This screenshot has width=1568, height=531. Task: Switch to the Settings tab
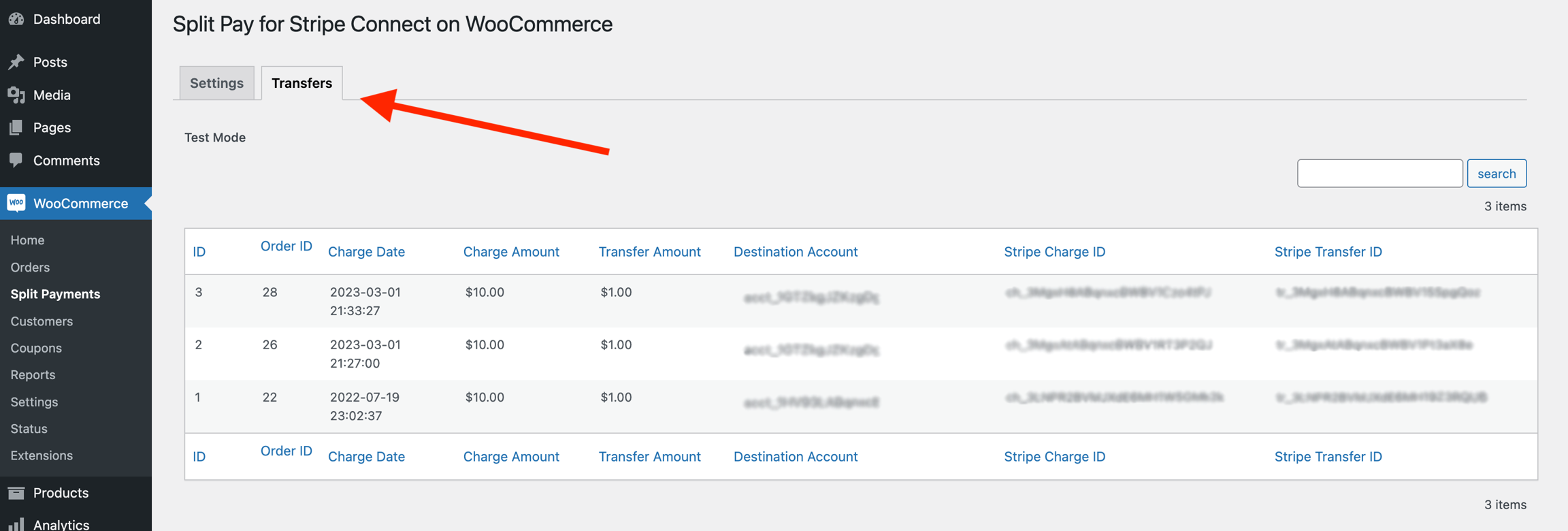[x=216, y=82]
